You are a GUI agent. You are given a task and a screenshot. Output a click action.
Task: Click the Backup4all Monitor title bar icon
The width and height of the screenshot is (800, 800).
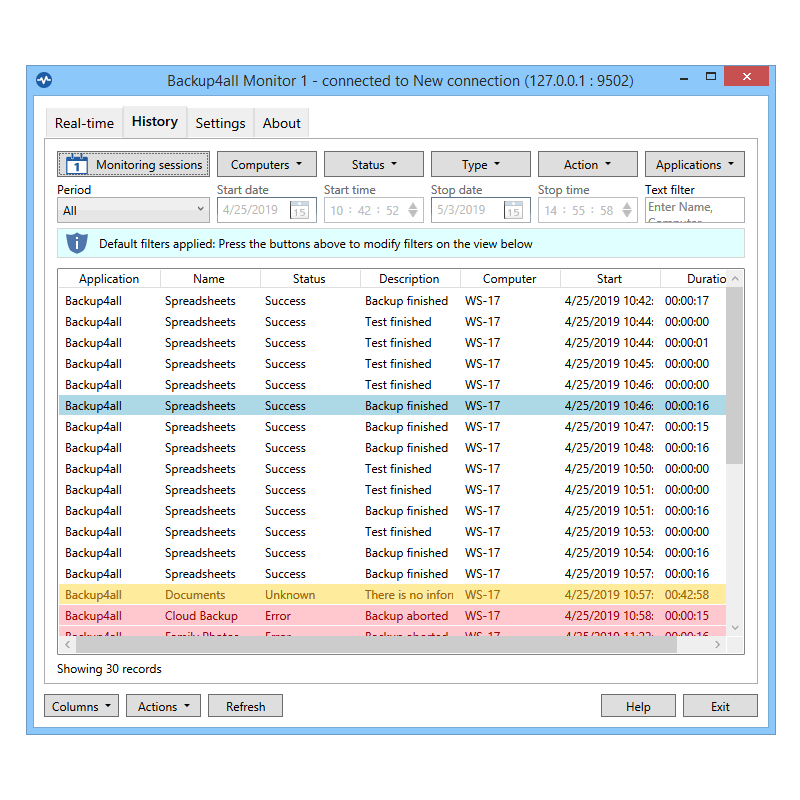point(44,80)
